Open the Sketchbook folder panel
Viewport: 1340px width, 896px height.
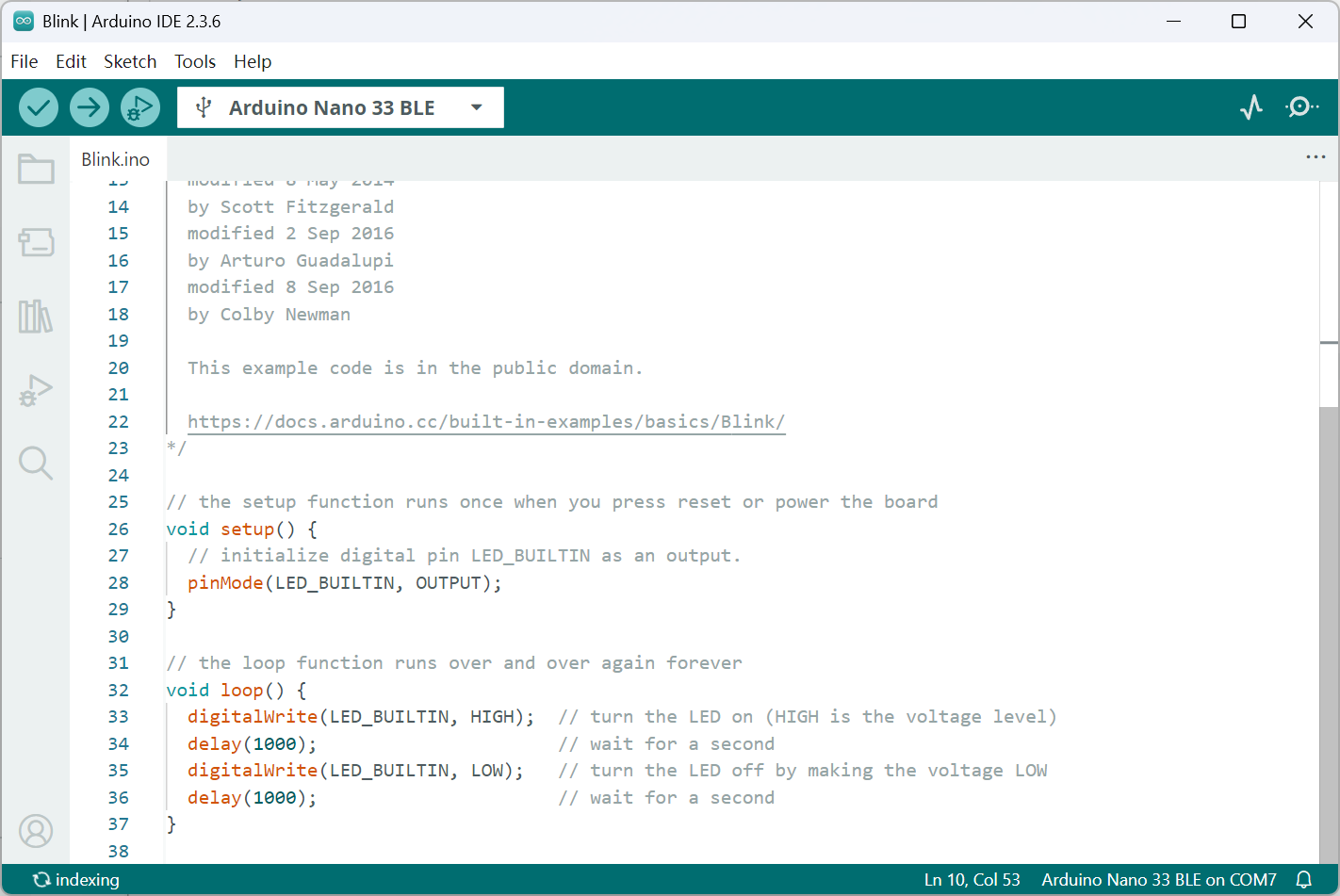pos(36,170)
